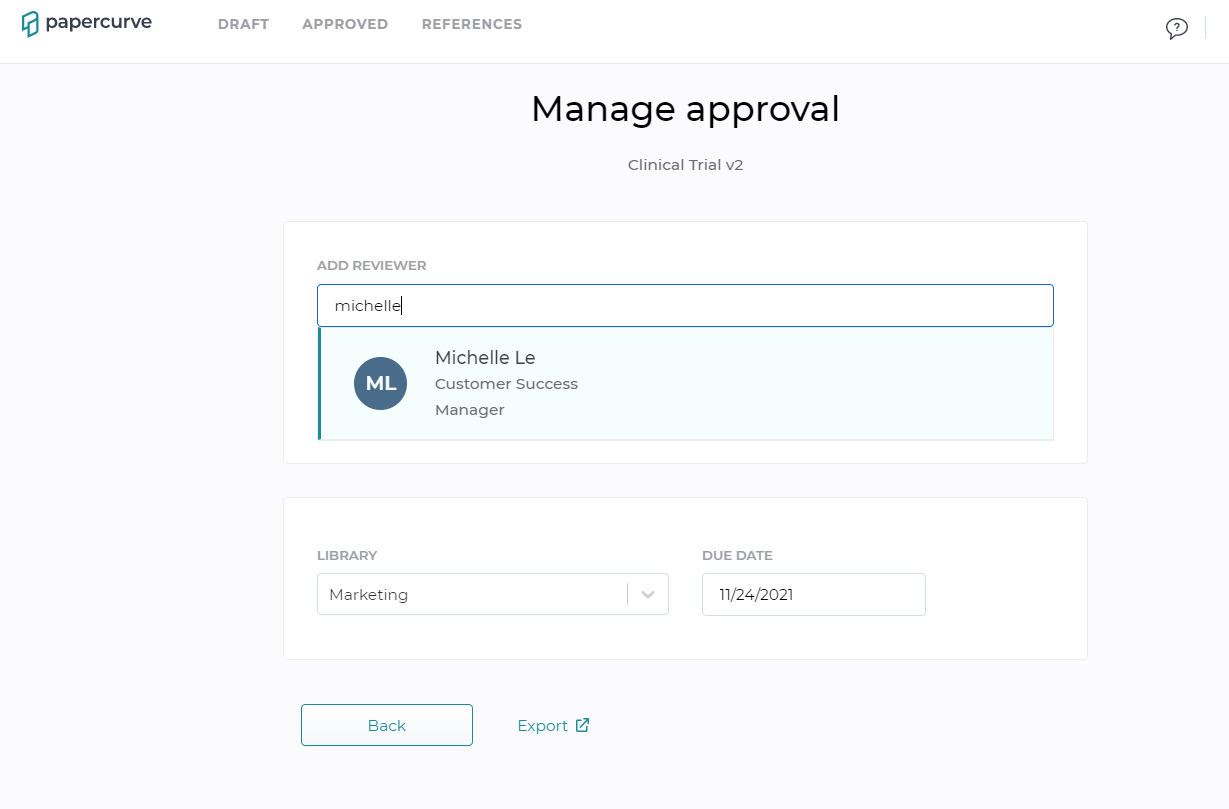Viewport: 1229px width, 809px height.
Task: Click the Clinical Trial v2 document title
Action: [x=685, y=164]
